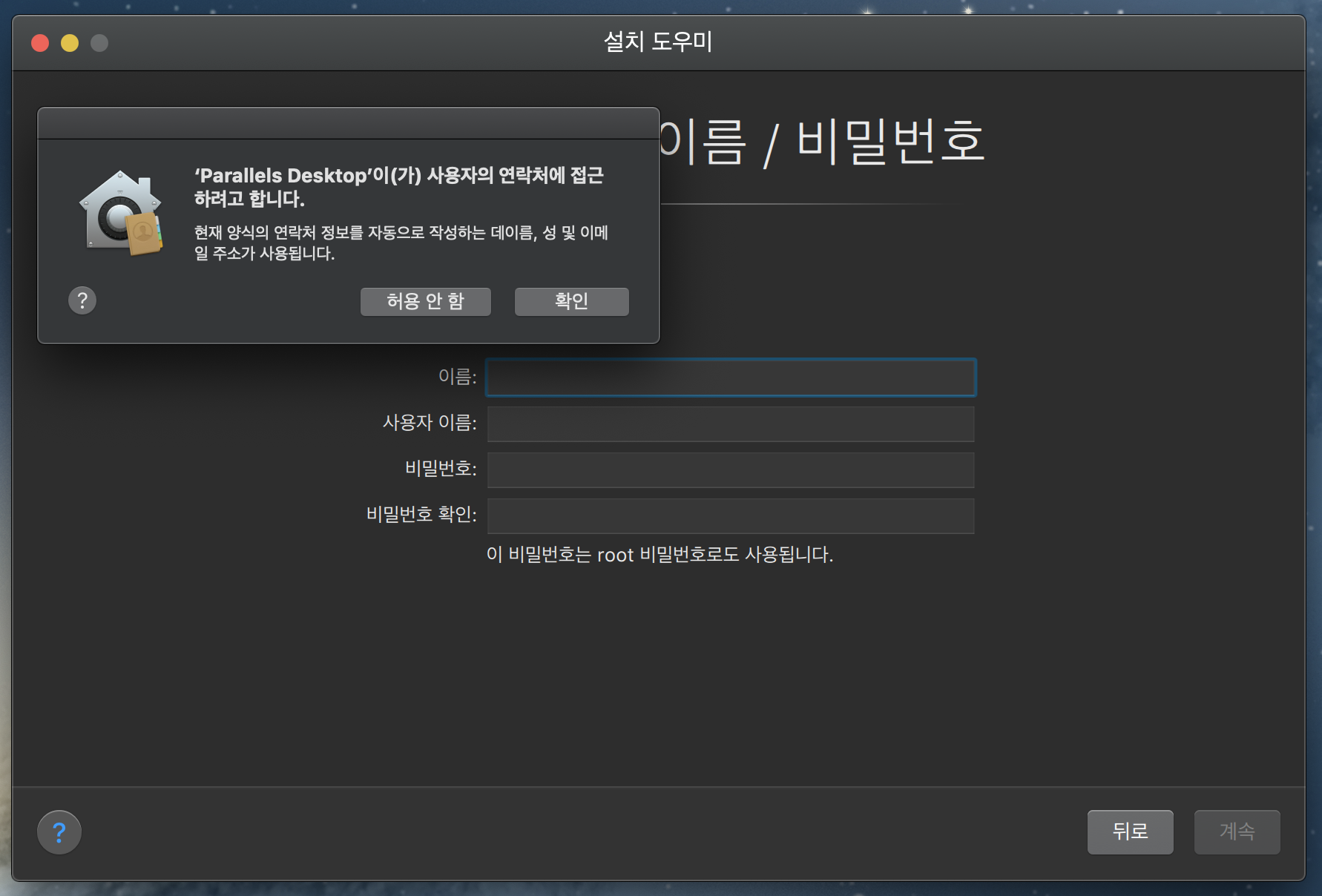Deny contacts access with 허용 안 함
Image resolution: width=1322 pixels, height=896 pixels.
426,301
